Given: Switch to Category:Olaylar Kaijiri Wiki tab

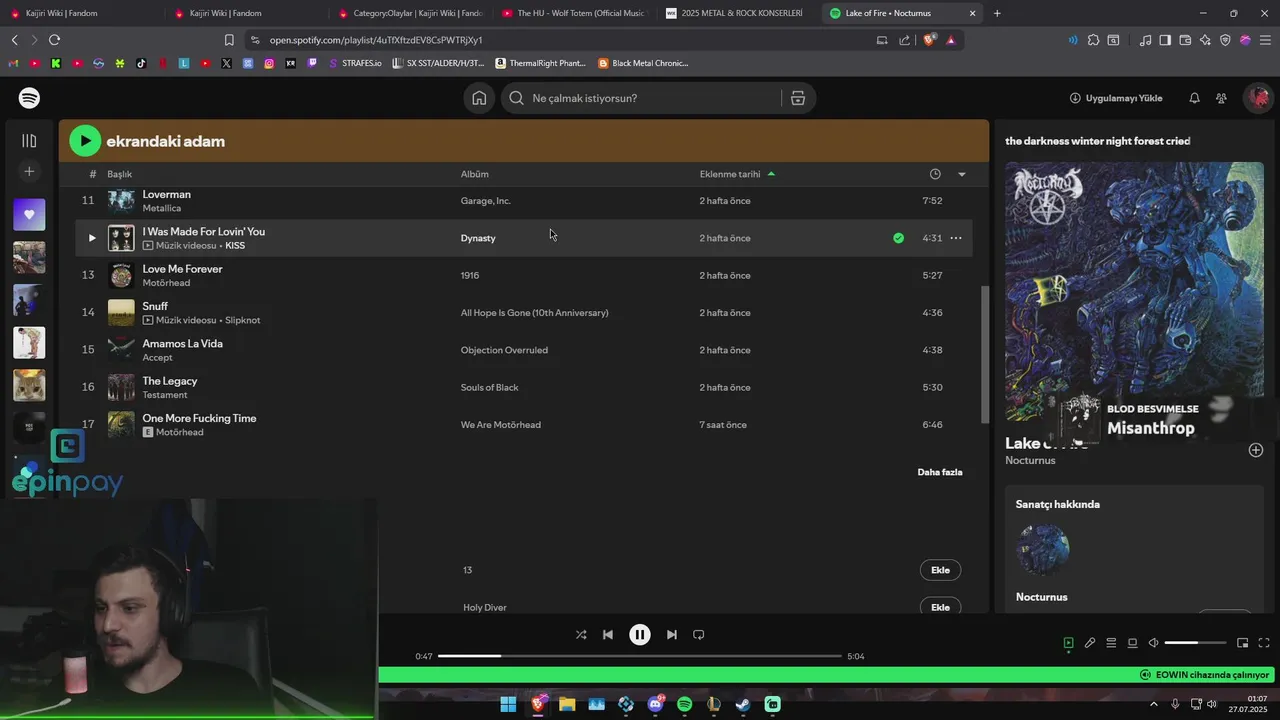Looking at the screenshot, I should pyautogui.click(x=410, y=13).
